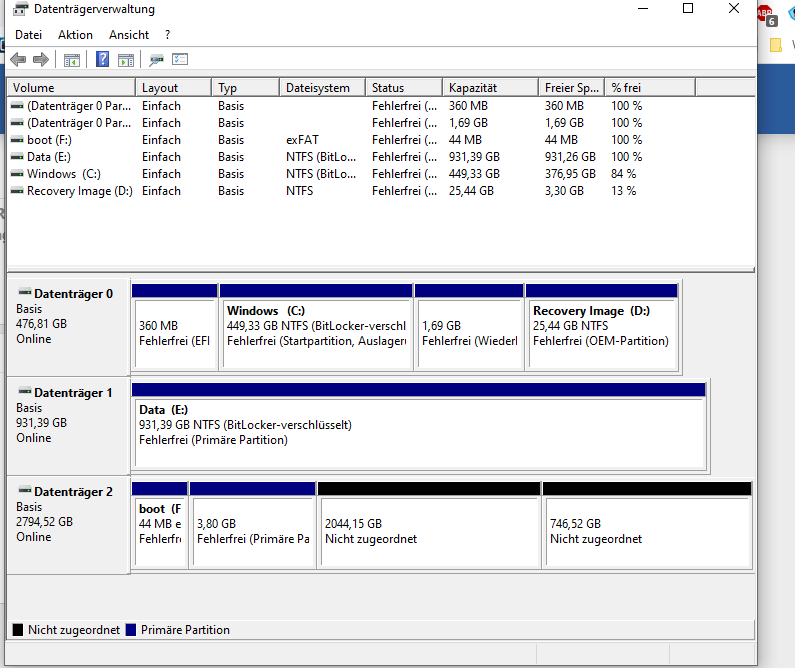Viewport: 795px width, 668px height.
Task: Select the Recovery Image (D:) partition block
Action: coord(602,327)
